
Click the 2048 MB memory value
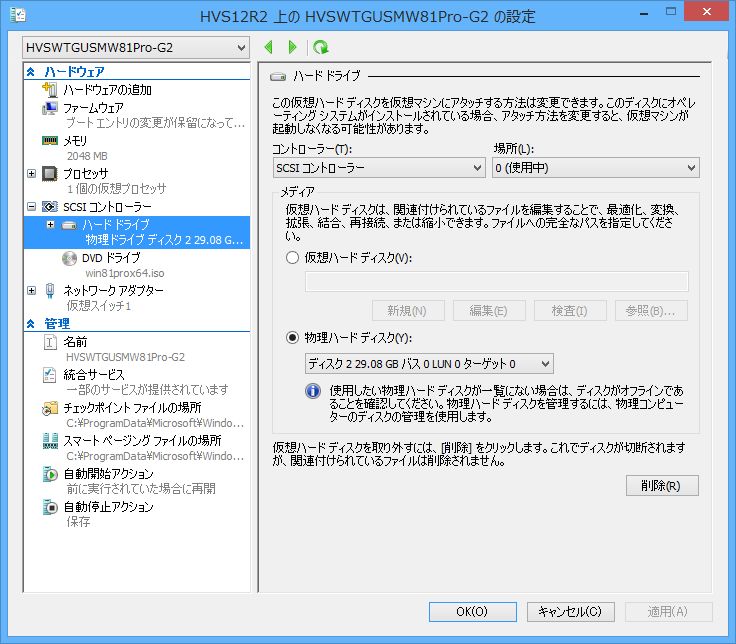pos(87,156)
